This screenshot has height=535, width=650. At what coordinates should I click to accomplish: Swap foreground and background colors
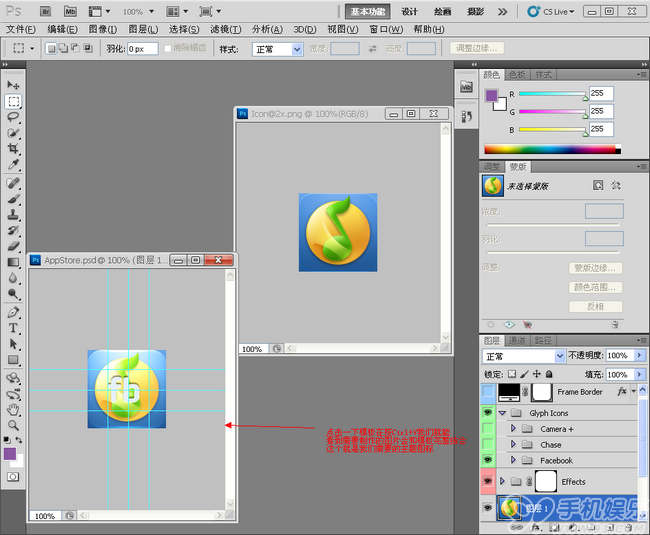(19, 440)
